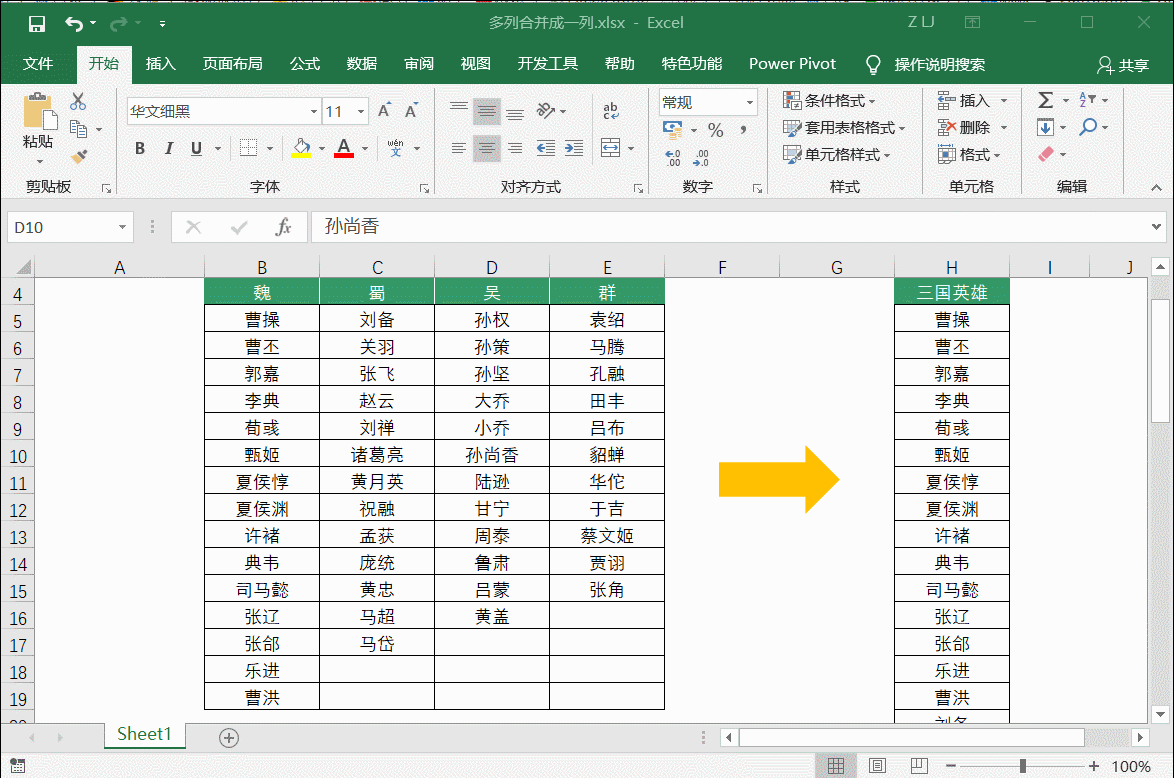Click the Save icon in title bar
The image size is (1174, 778).
click(36, 24)
